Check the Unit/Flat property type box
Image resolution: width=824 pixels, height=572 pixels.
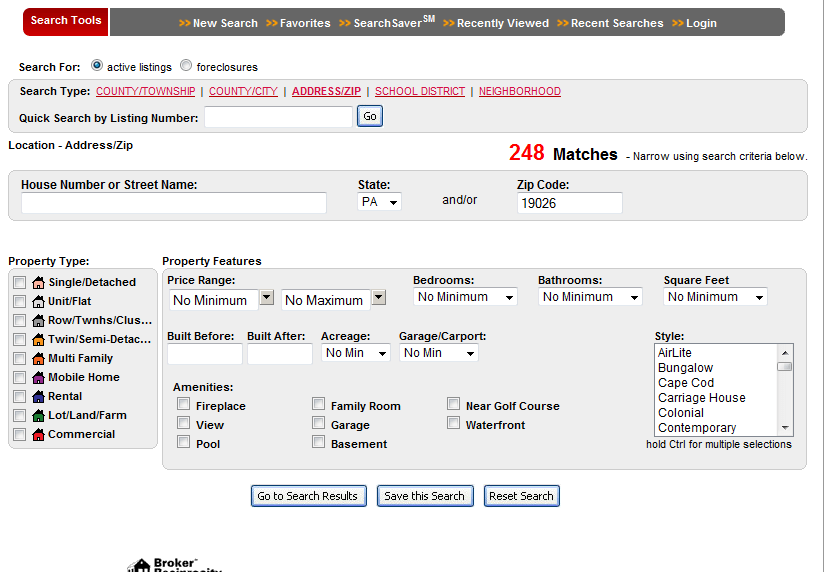pos(19,301)
